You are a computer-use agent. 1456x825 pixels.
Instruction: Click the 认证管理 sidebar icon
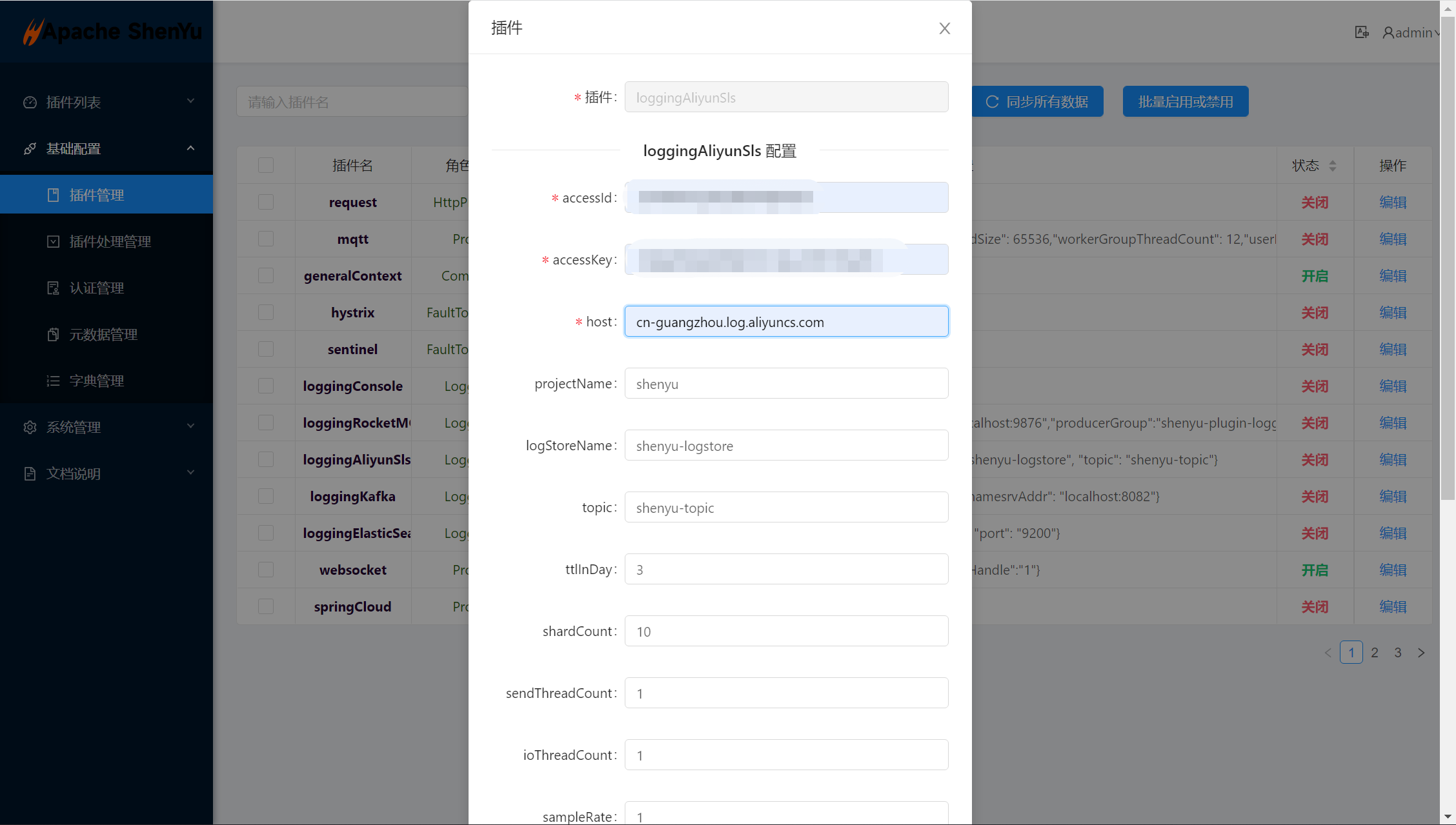click(54, 288)
